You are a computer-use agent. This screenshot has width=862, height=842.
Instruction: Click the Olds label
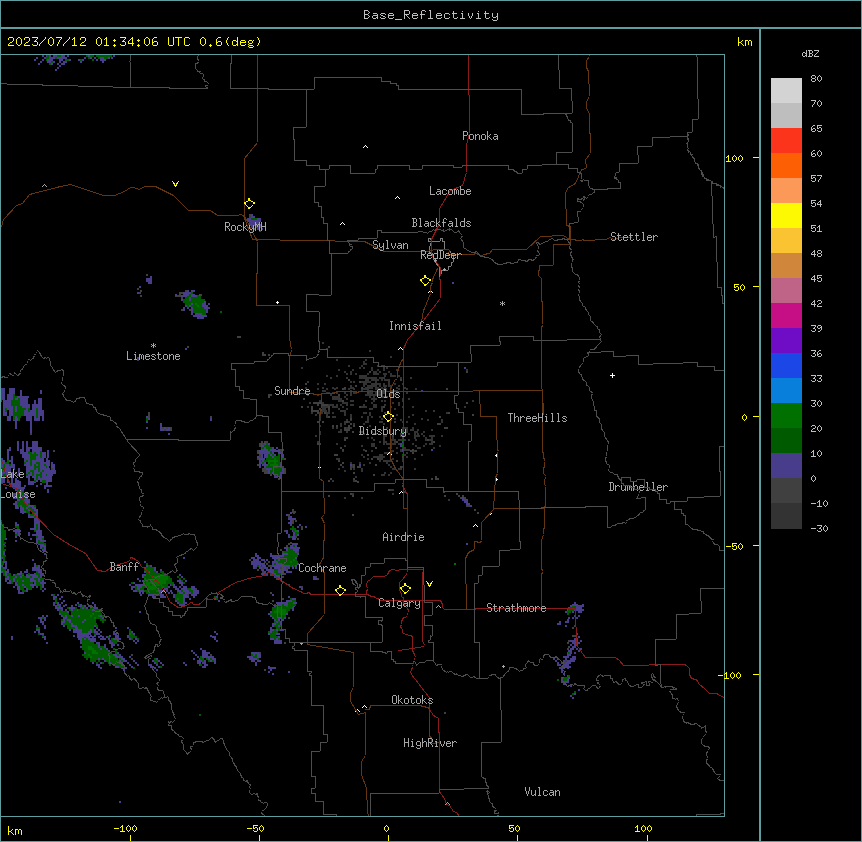388,394
